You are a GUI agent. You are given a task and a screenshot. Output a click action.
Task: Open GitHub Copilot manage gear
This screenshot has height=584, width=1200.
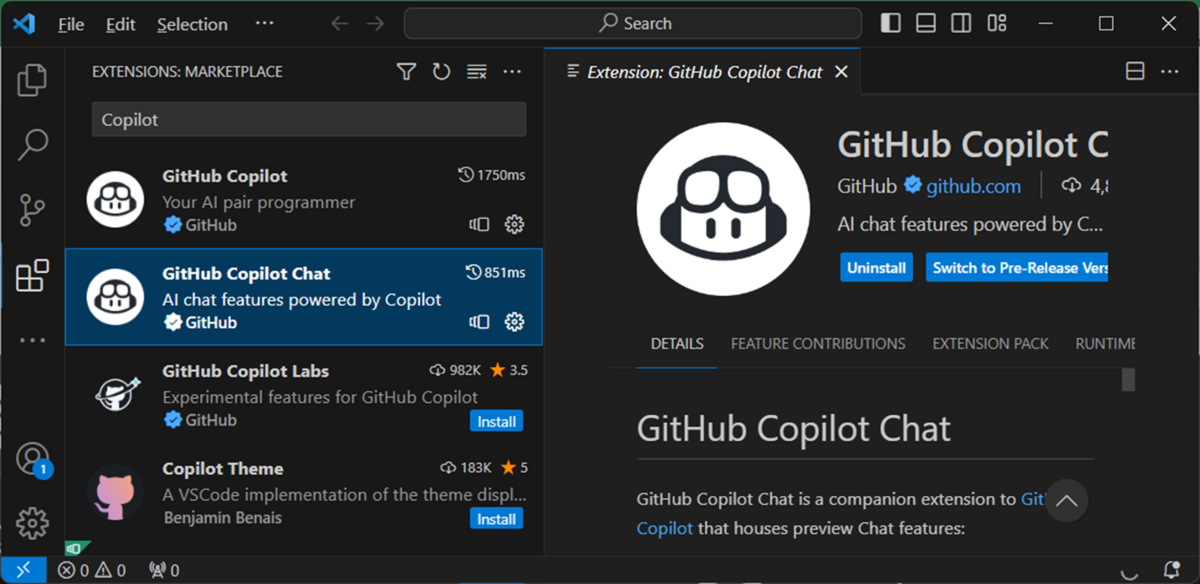click(514, 224)
